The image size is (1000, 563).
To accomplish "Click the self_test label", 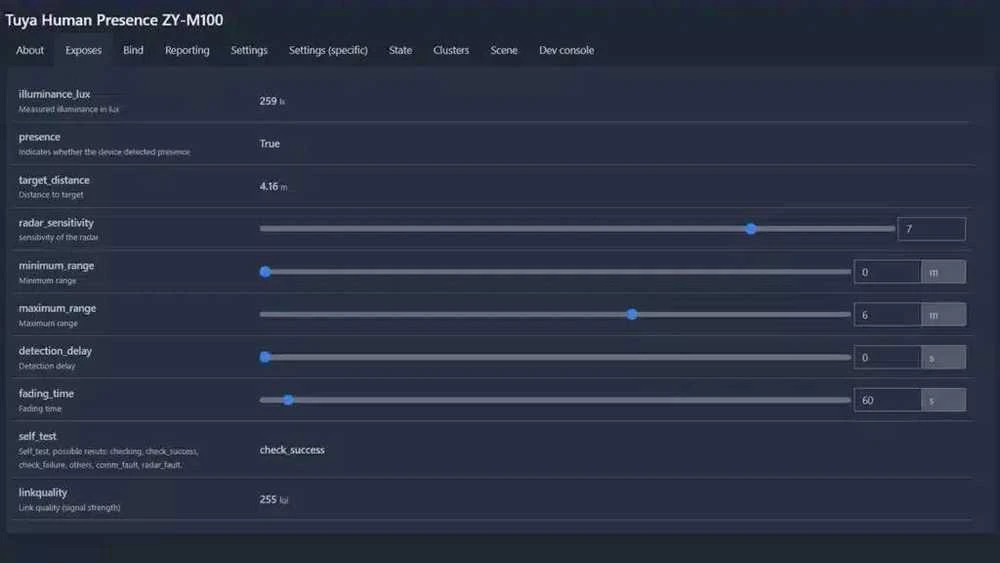I will [x=38, y=436].
